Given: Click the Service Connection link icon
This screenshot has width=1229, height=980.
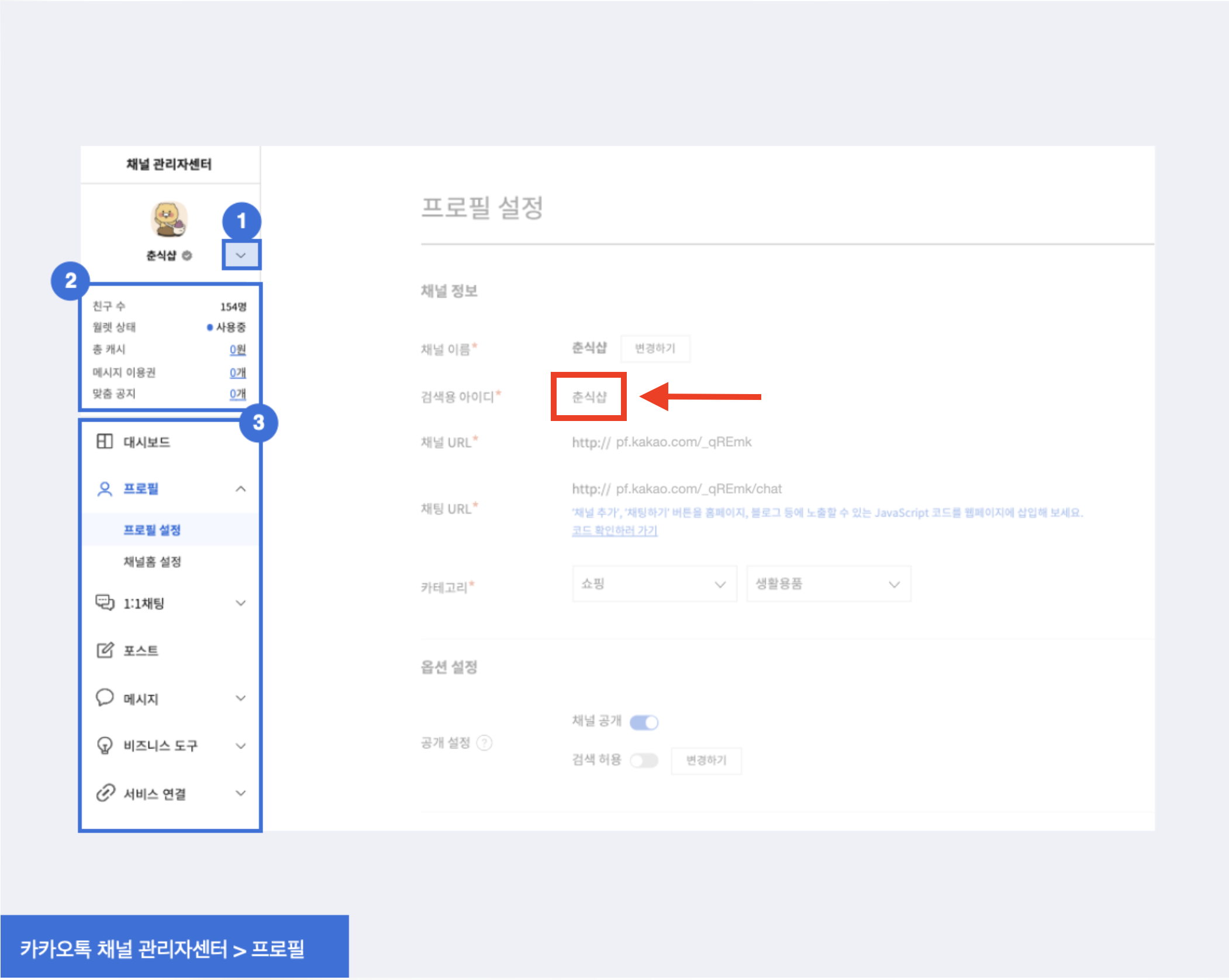Looking at the screenshot, I should click(105, 793).
